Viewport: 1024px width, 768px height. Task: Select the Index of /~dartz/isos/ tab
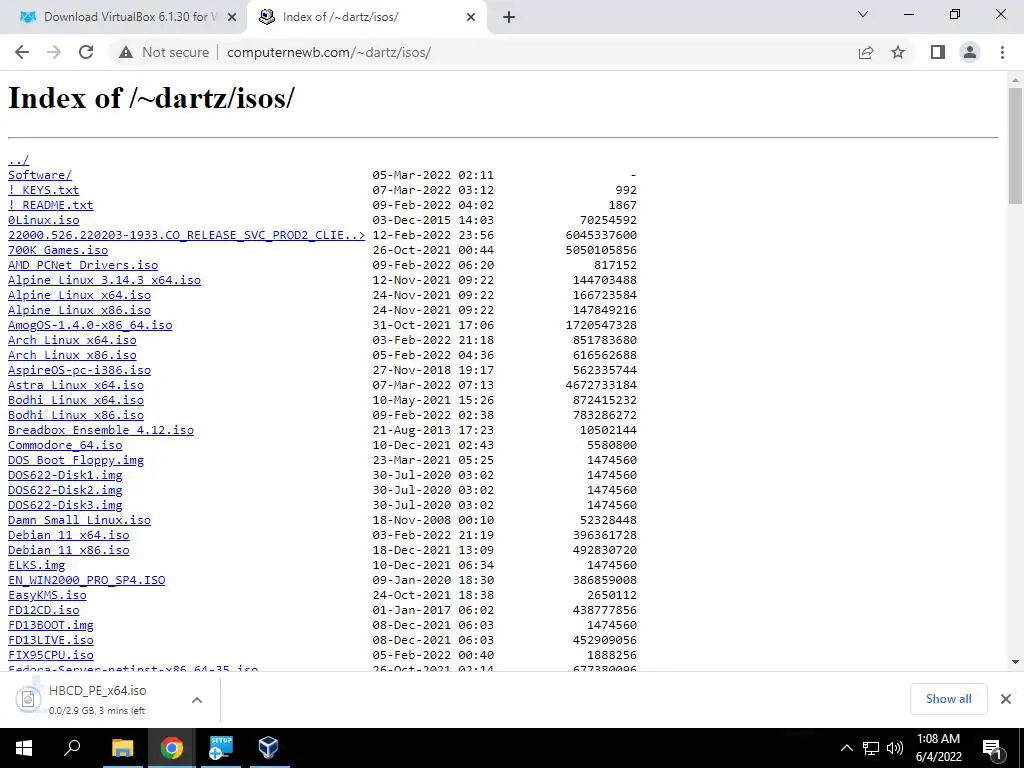368,18
